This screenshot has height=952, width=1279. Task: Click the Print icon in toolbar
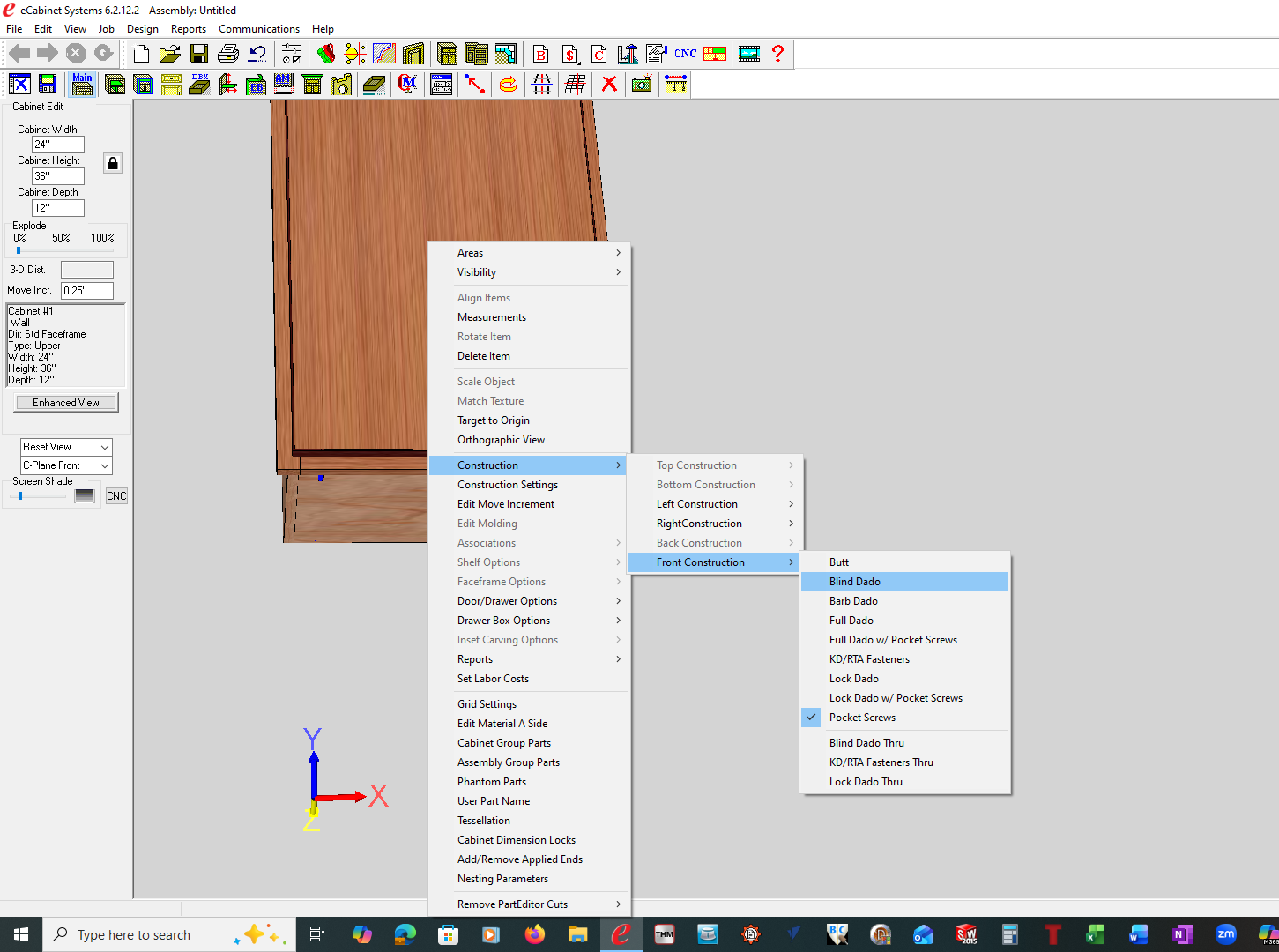click(x=228, y=54)
